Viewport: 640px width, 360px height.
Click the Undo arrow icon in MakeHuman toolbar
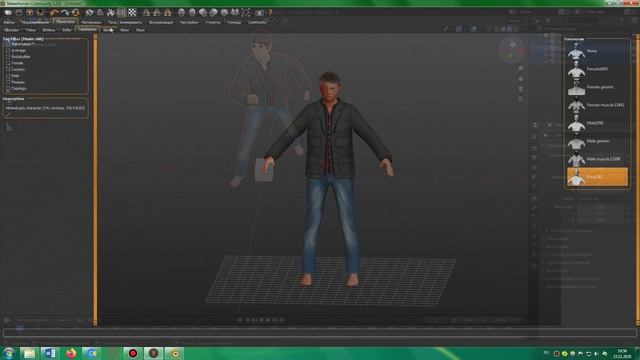(54, 13)
